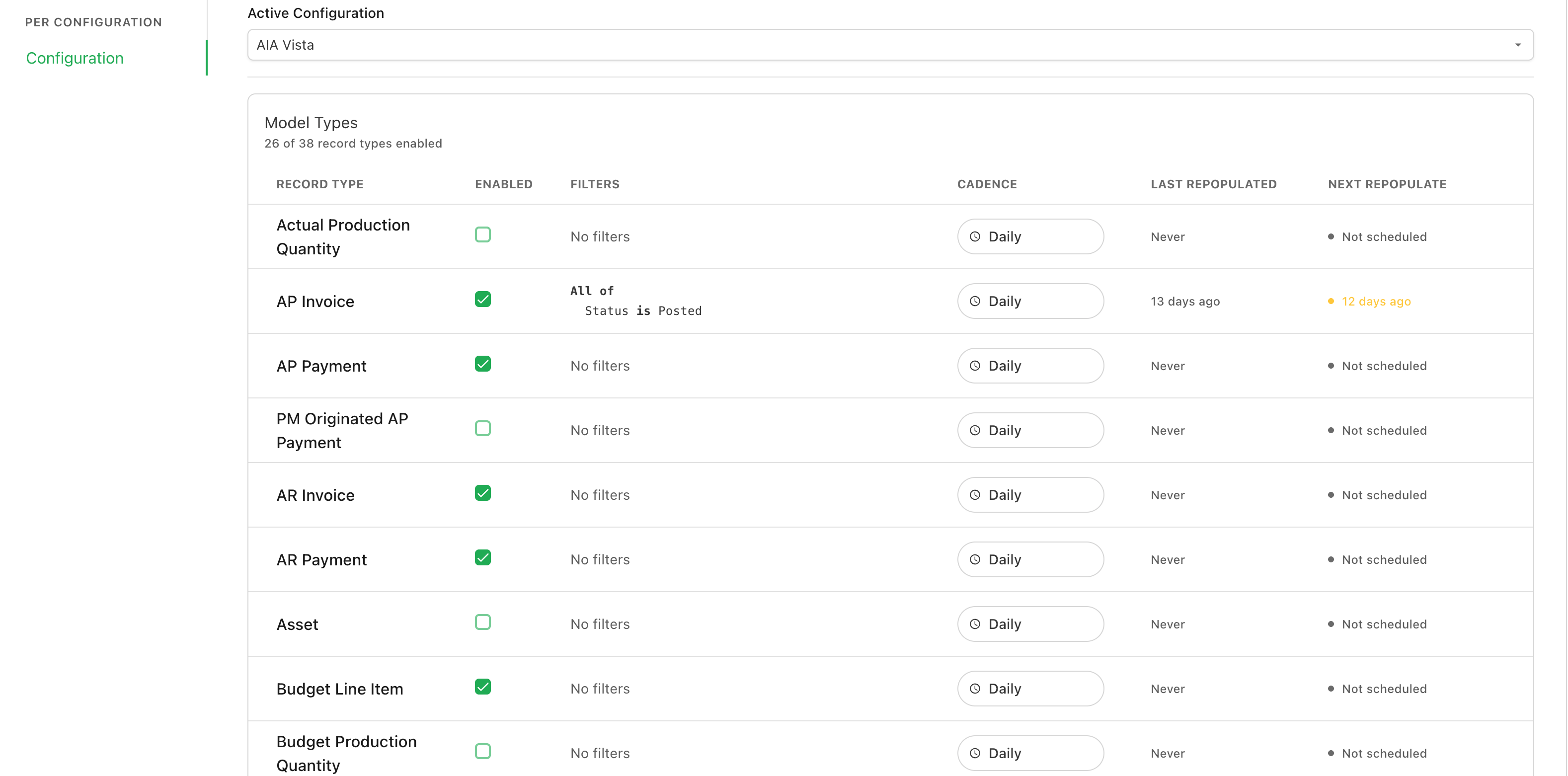Click the clock icon in AR Invoice row
The height and width of the screenshot is (776, 1568).
click(974, 495)
